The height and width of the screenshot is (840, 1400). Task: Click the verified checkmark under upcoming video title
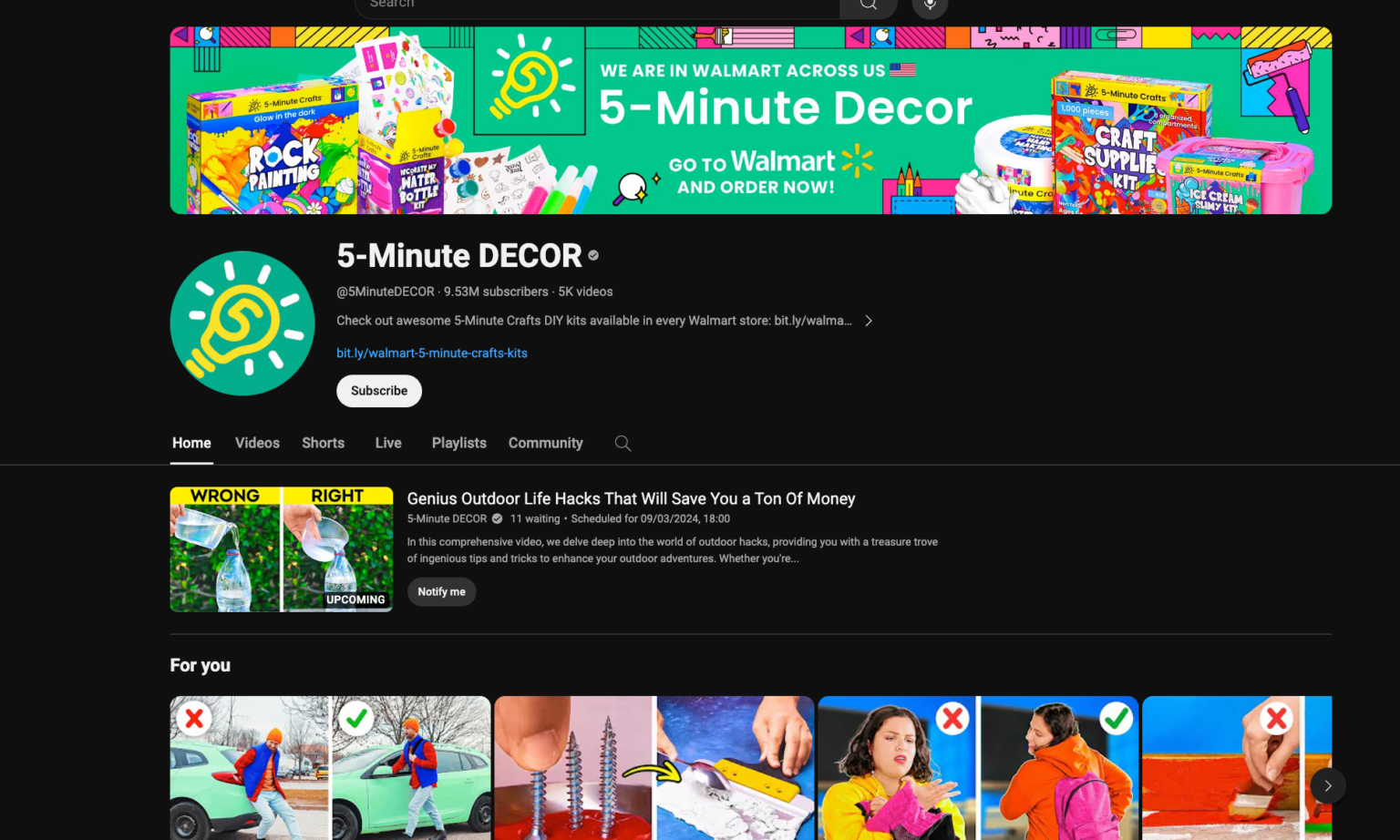497,518
